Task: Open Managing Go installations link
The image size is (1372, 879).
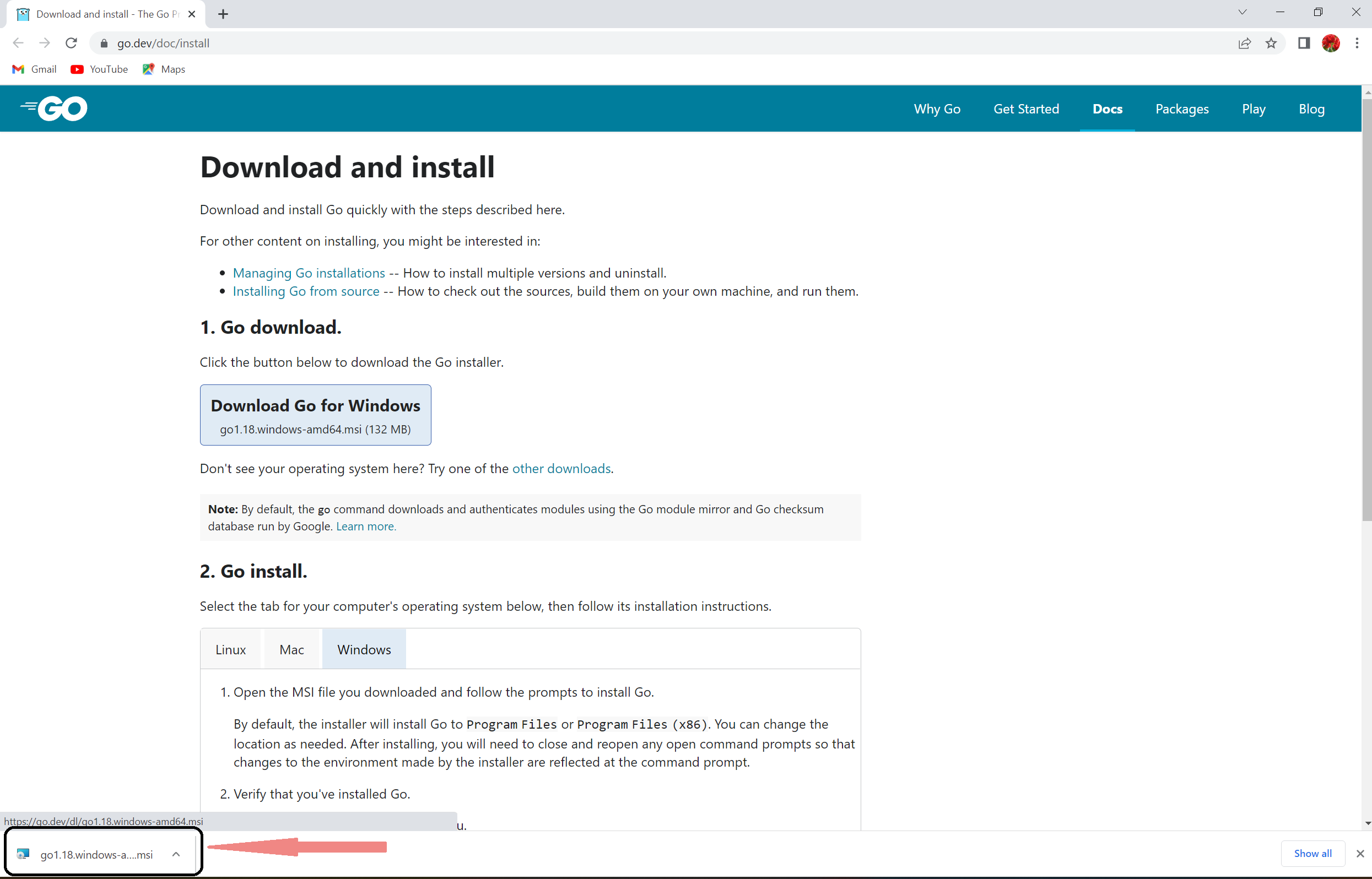Action: point(309,273)
